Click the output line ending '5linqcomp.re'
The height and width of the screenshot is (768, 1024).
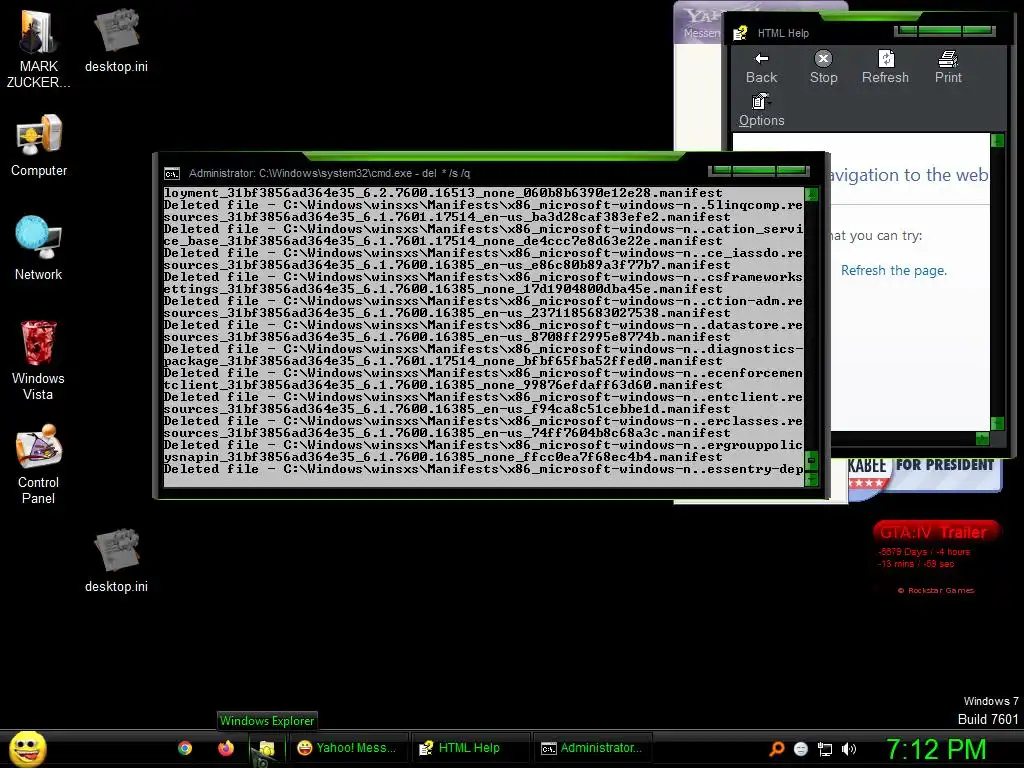pos(483,205)
